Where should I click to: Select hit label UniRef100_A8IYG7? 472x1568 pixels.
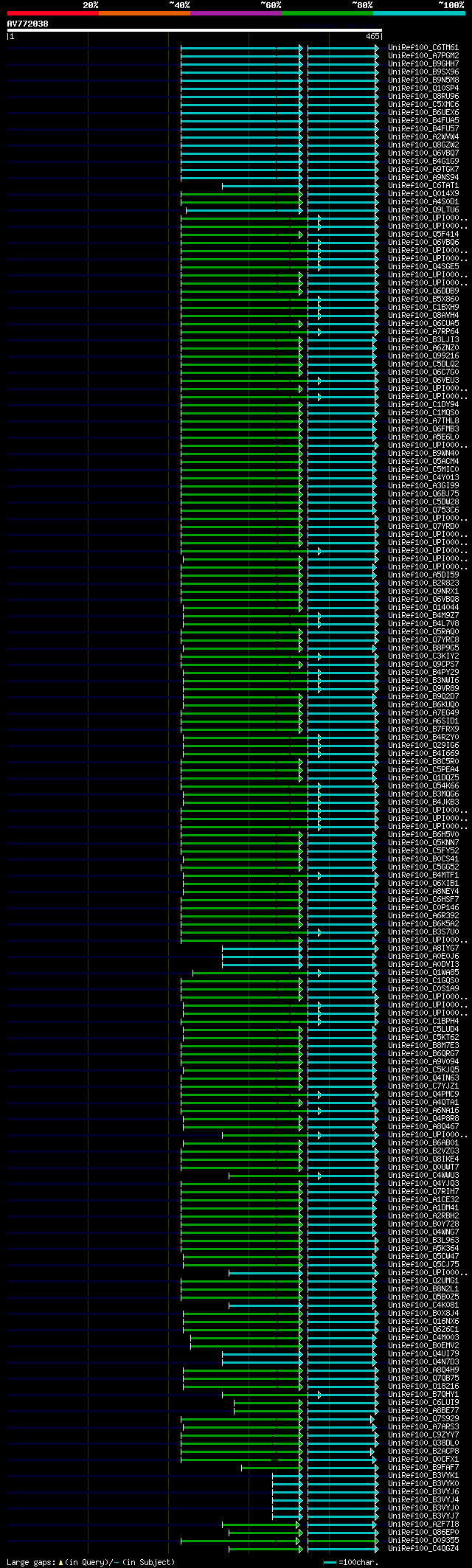pyautogui.click(x=423, y=948)
